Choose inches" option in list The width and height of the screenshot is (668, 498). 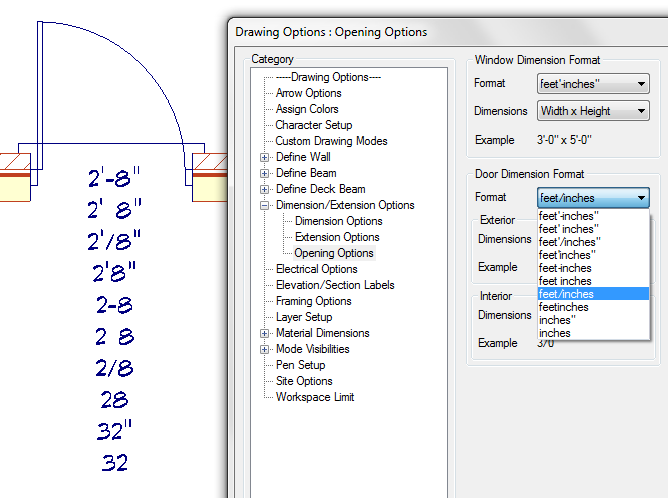(x=593, y=320)
